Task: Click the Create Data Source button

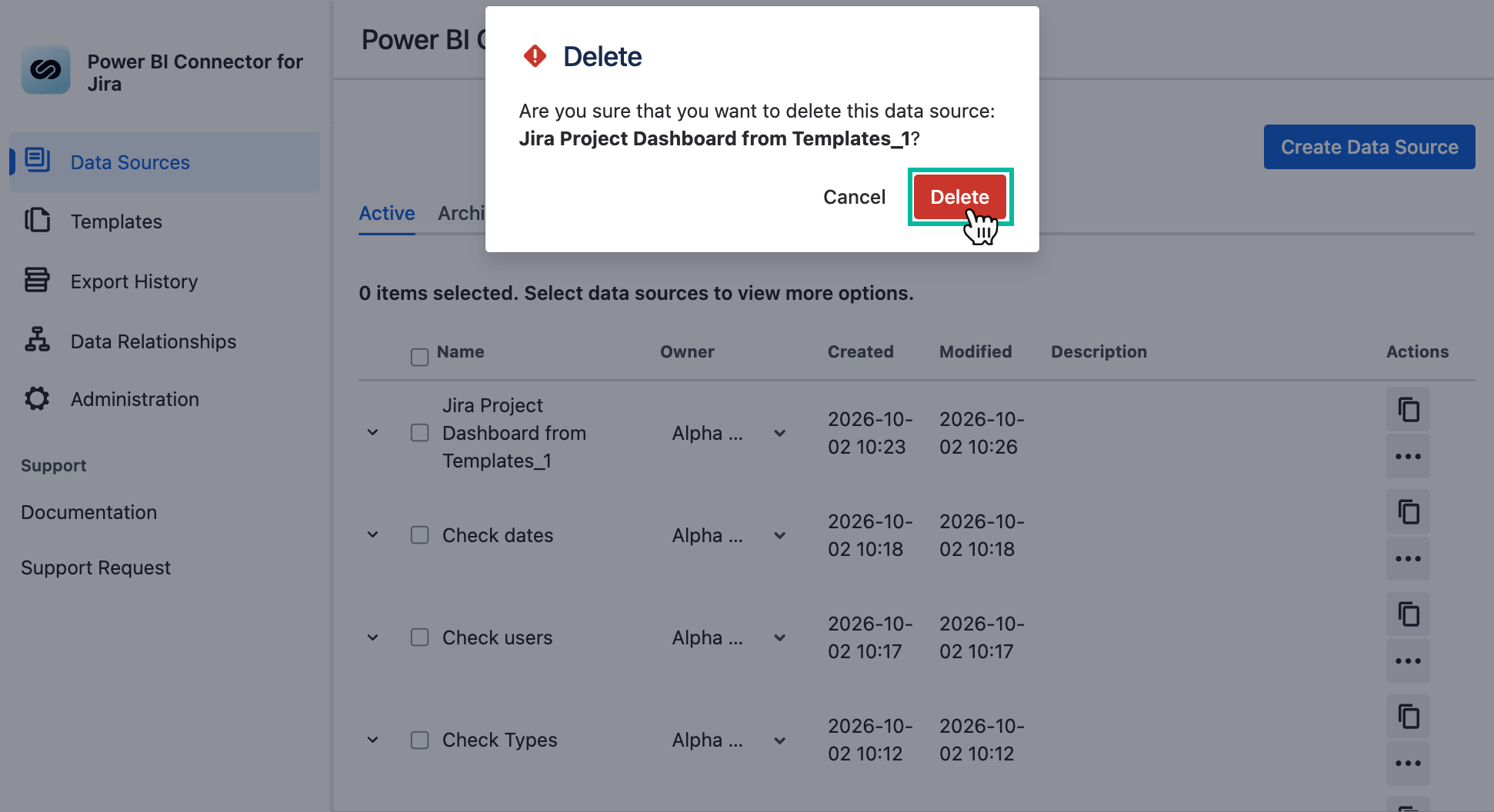Action: [1369, 147]
